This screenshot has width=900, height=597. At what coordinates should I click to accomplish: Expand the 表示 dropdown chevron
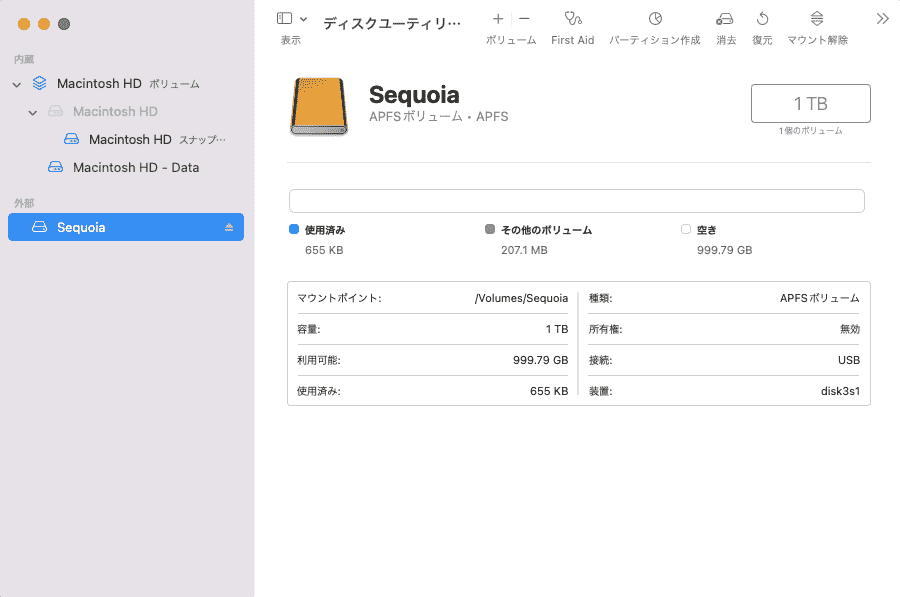tap(304, 19)
